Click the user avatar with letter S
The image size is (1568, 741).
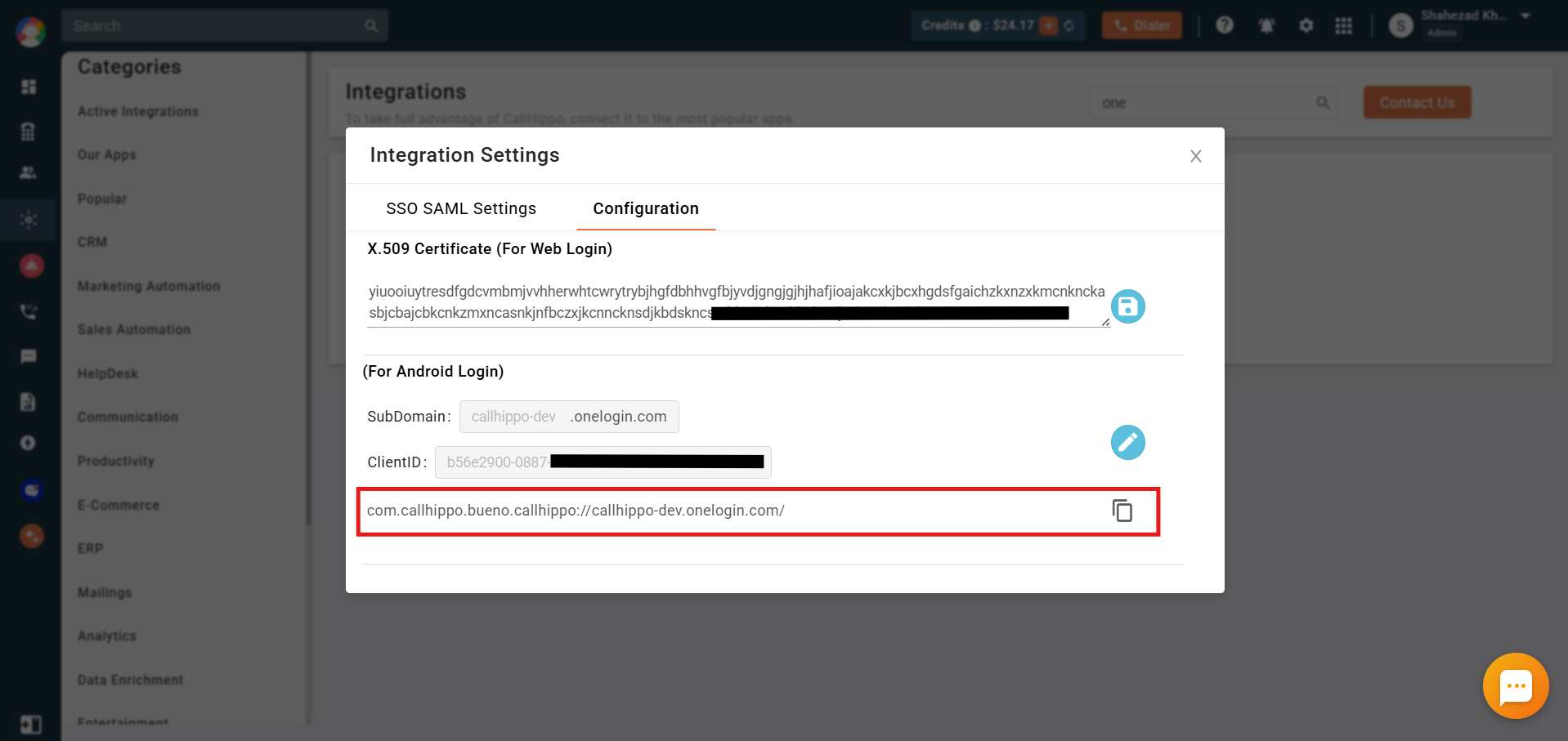(1401, 25)
